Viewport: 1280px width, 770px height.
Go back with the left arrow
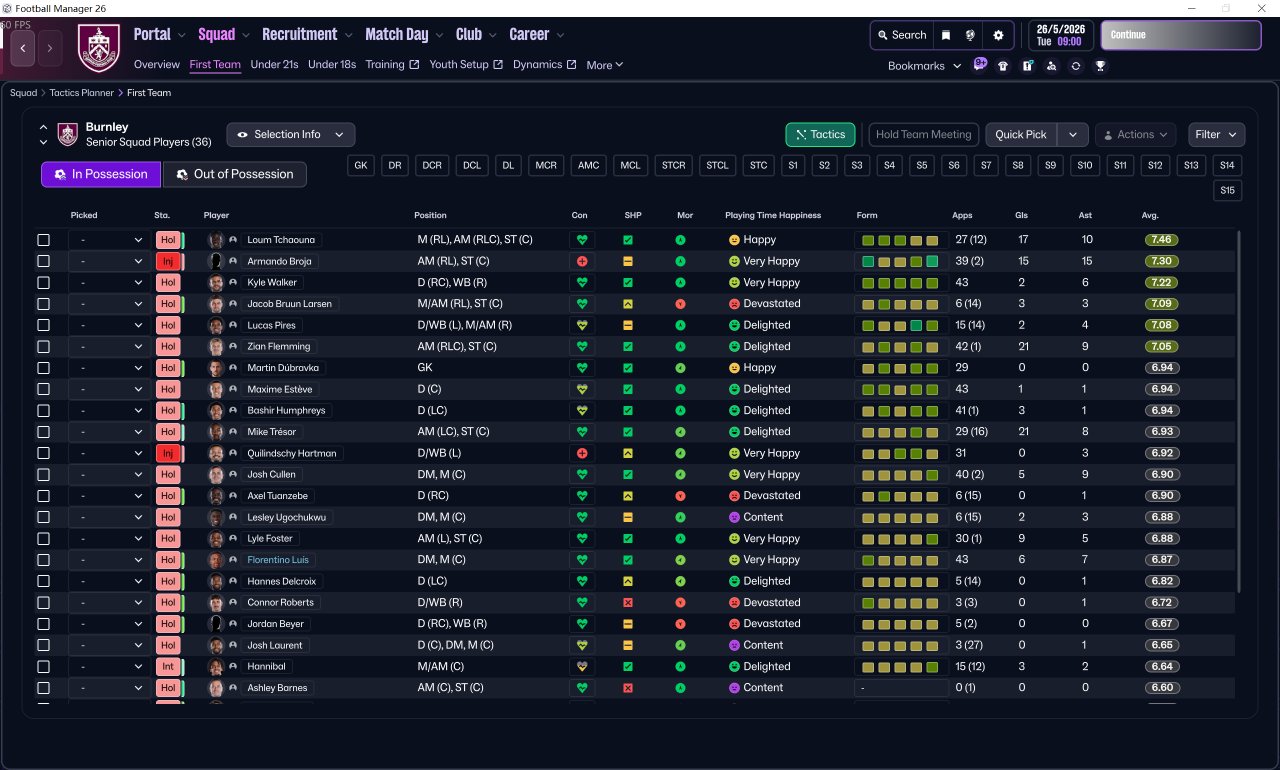tap(23, 47)
